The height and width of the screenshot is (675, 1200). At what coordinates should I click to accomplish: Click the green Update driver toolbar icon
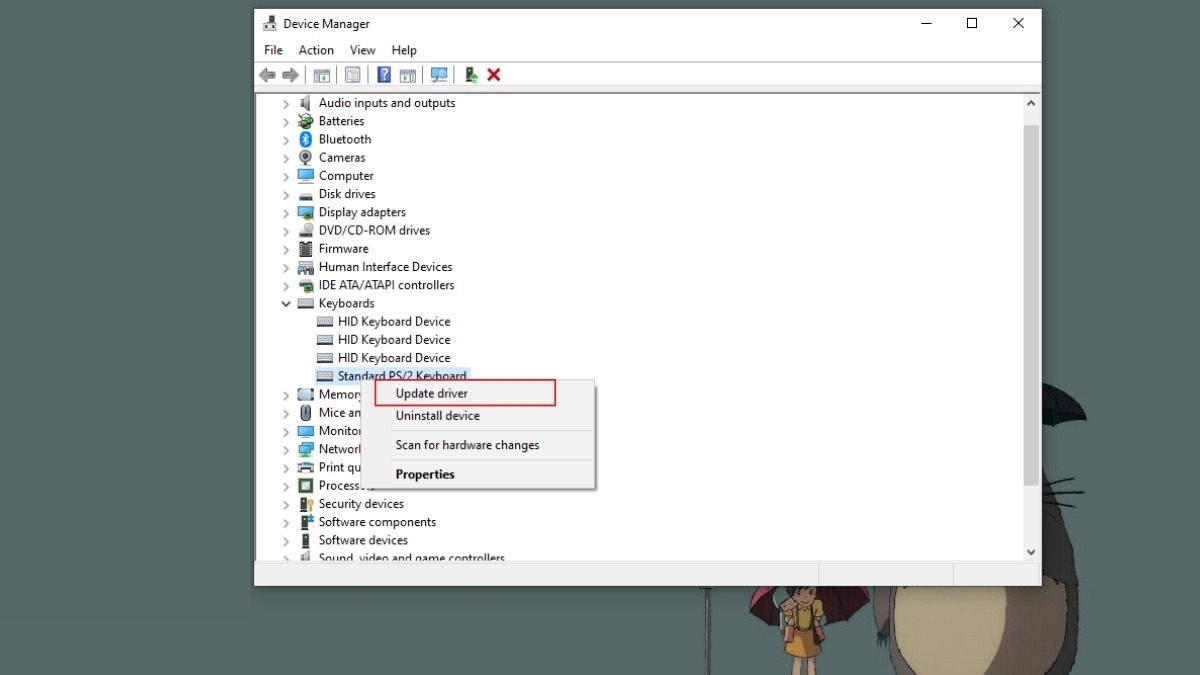coord(471,75)
